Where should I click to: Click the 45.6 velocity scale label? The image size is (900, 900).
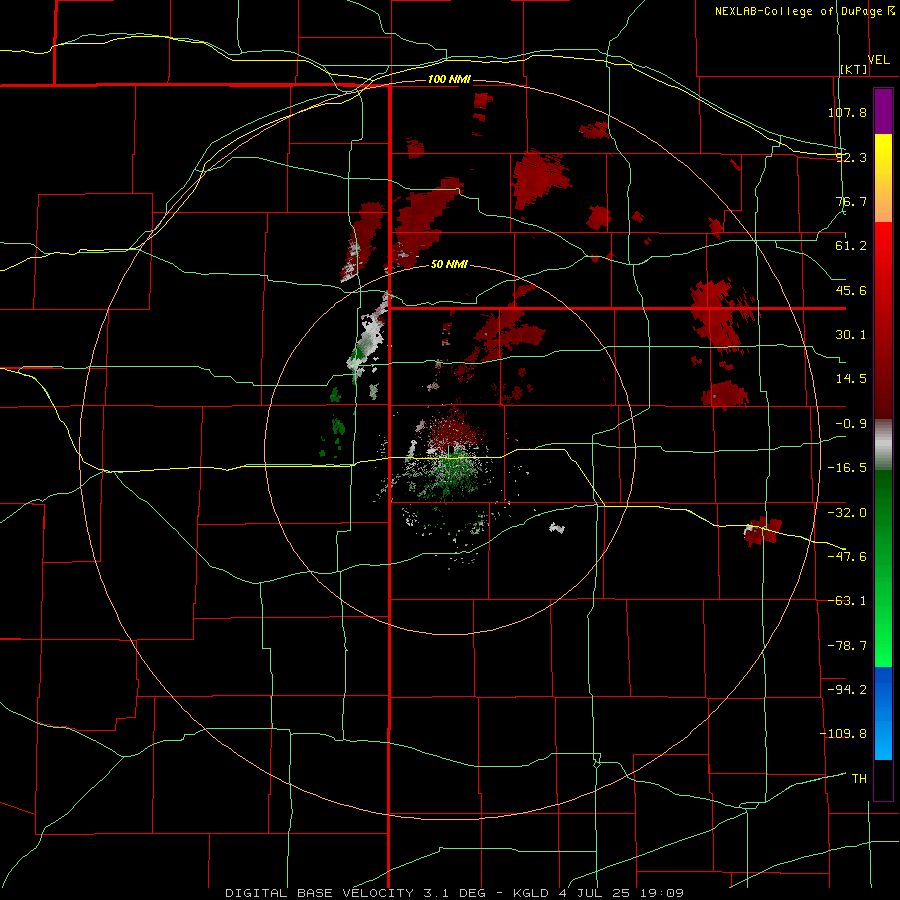(851, 290)
